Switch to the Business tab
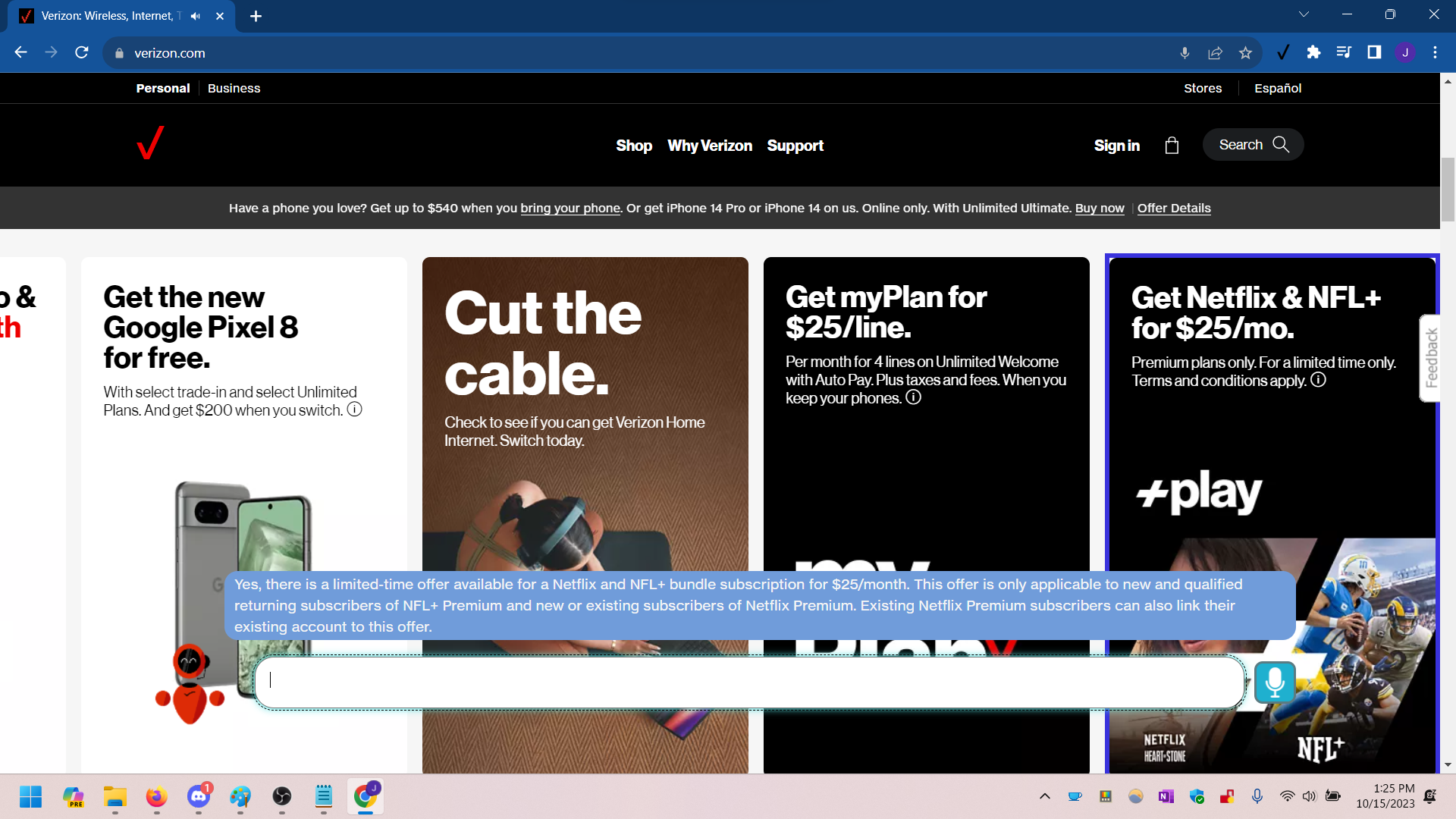1456x819 pixels. point(234,88)
